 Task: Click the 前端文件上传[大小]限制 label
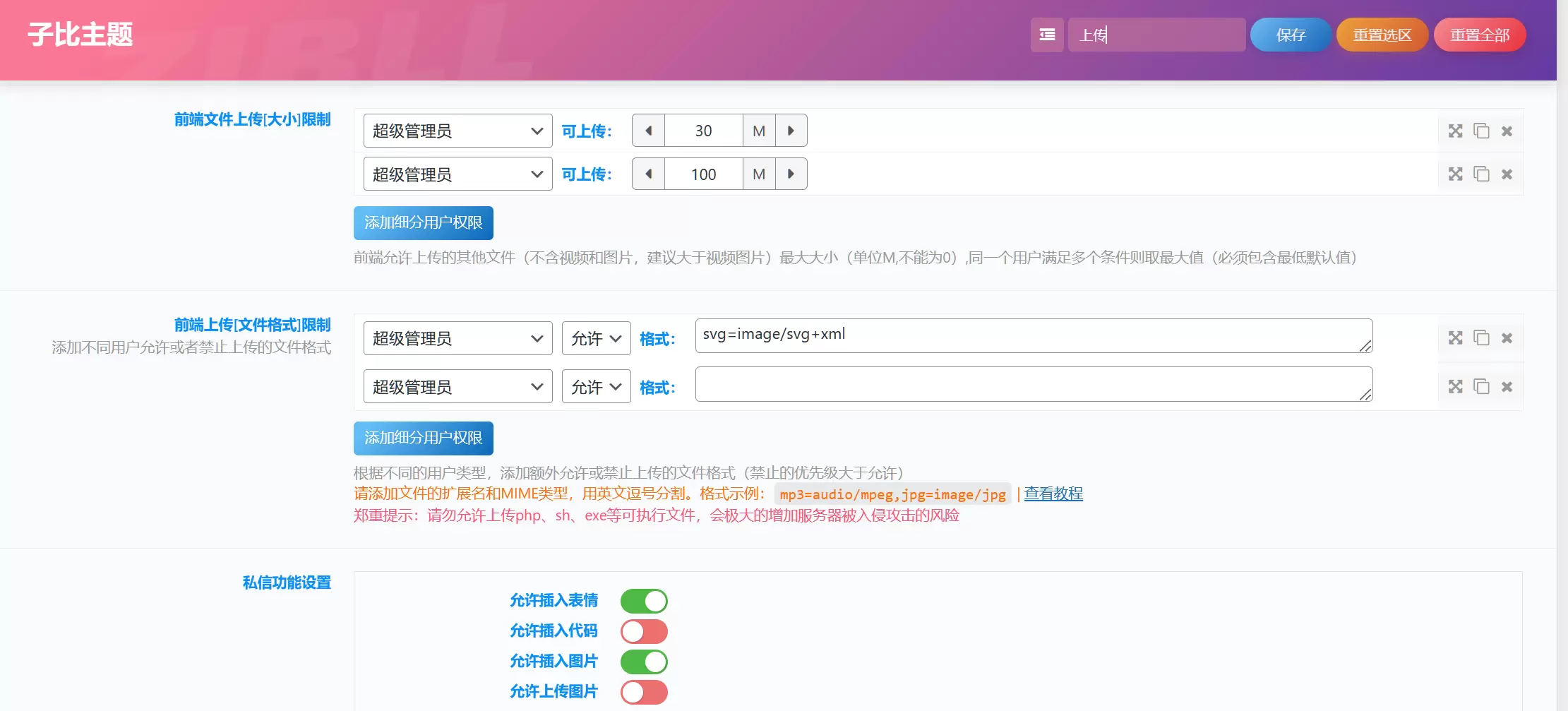[253, 119]
